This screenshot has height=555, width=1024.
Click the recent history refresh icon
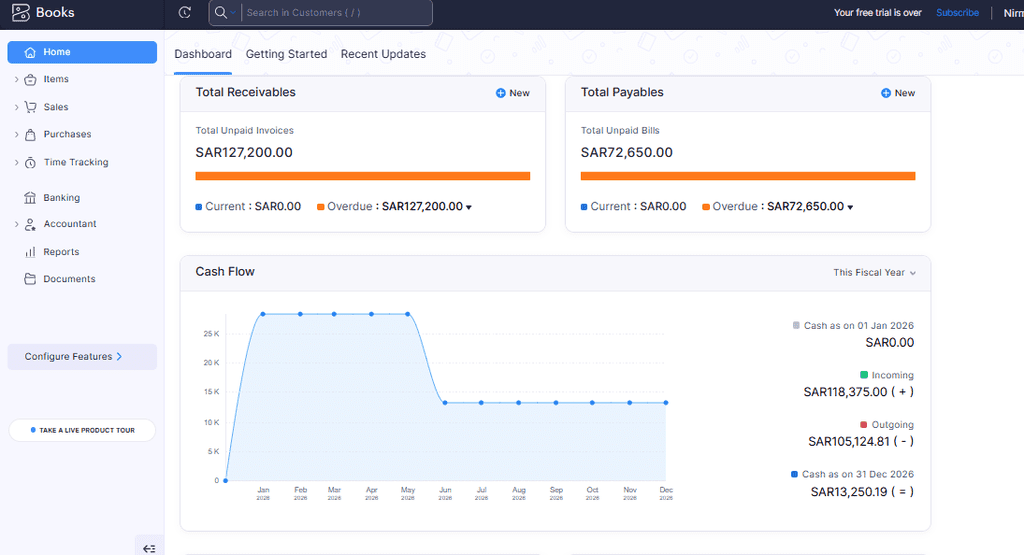tap(184, 13)
